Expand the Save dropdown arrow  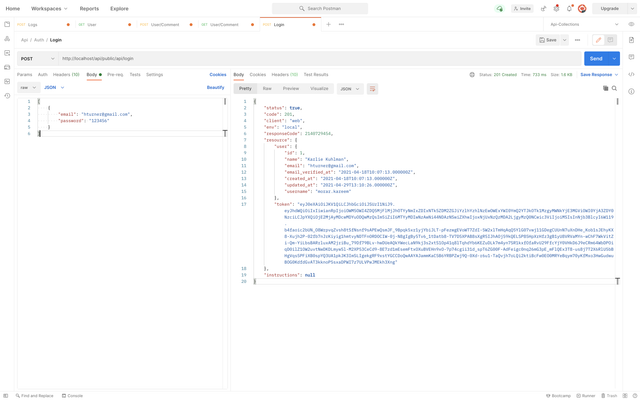click(x=564, y=40)
